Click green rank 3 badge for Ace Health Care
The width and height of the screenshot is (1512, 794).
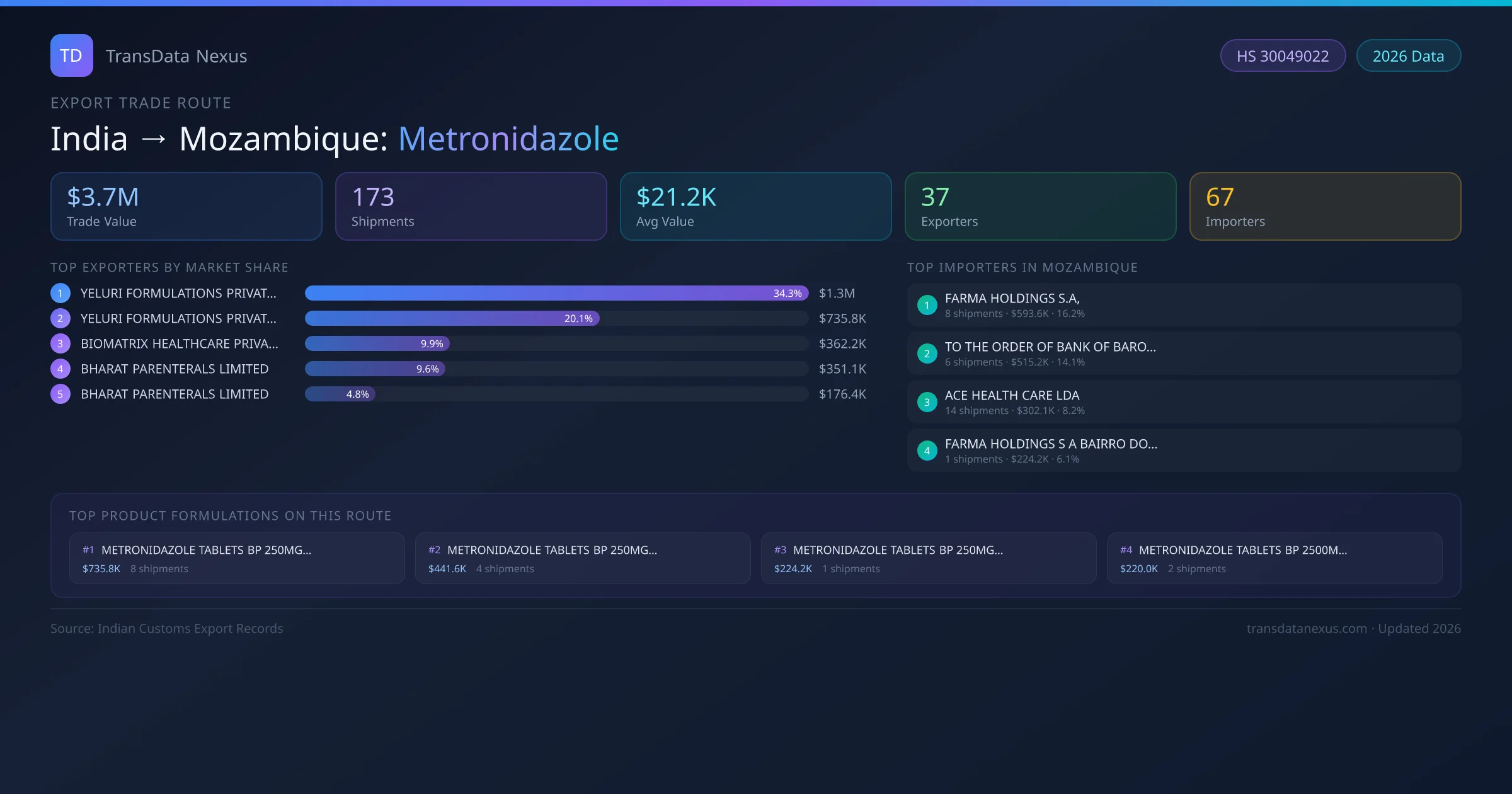point(927,402)
